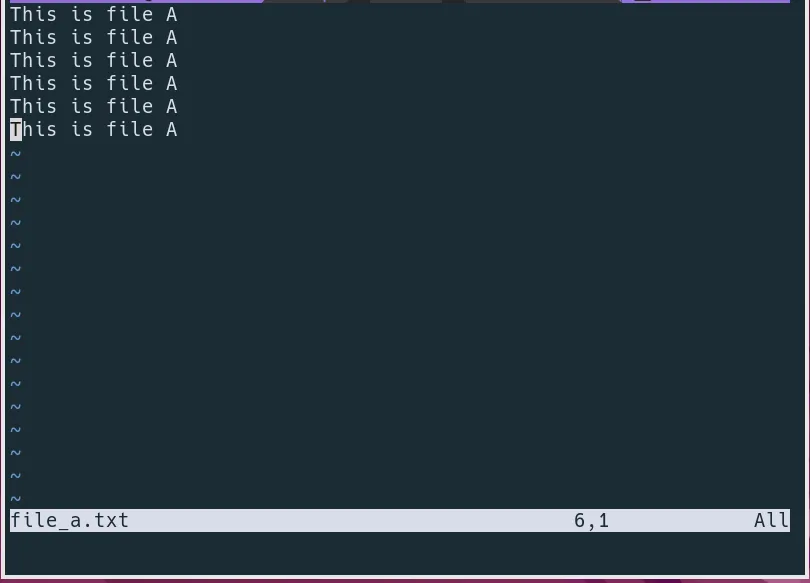810x583 pixels.
Task: Click the empty command line below status bar
Action: coord(400,544)
